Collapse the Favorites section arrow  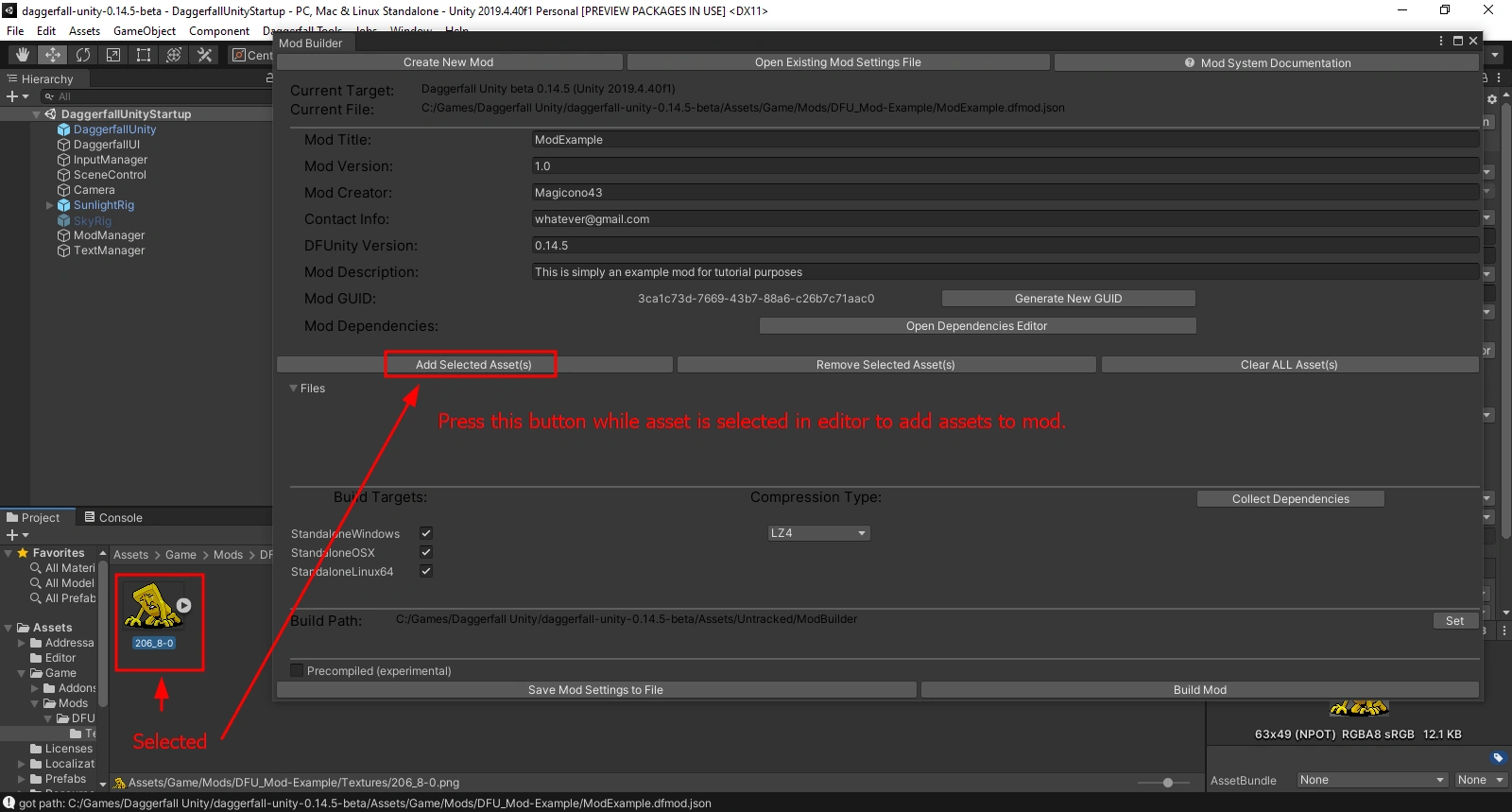pos(9,553)
